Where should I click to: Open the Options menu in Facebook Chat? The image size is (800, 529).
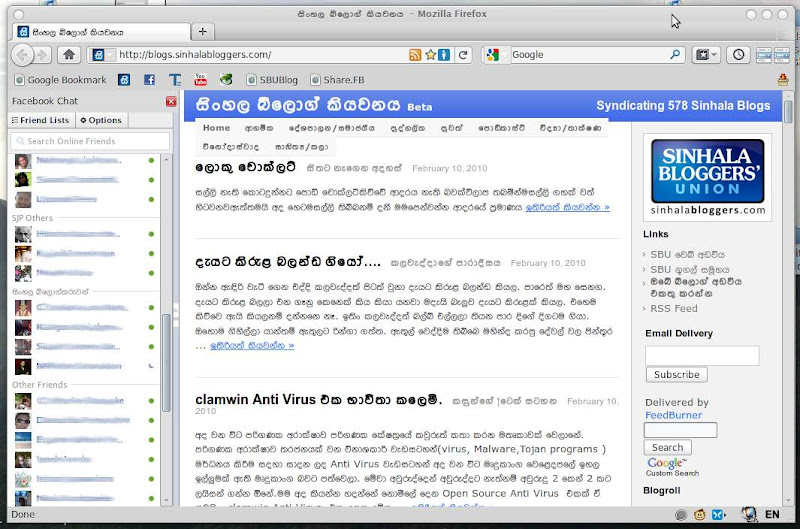101,120
